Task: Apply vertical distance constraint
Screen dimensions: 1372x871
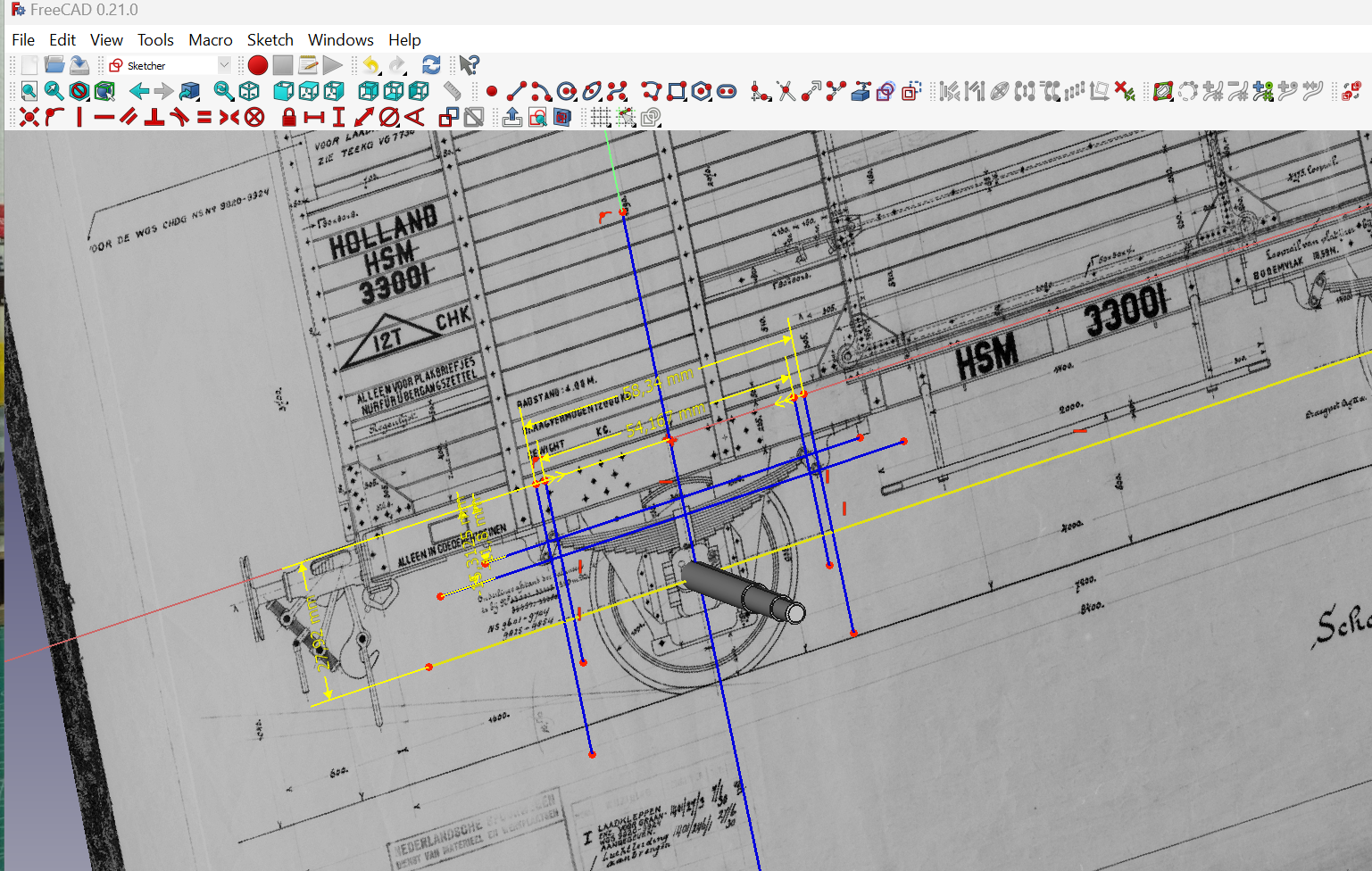Action: click(338, 117)
